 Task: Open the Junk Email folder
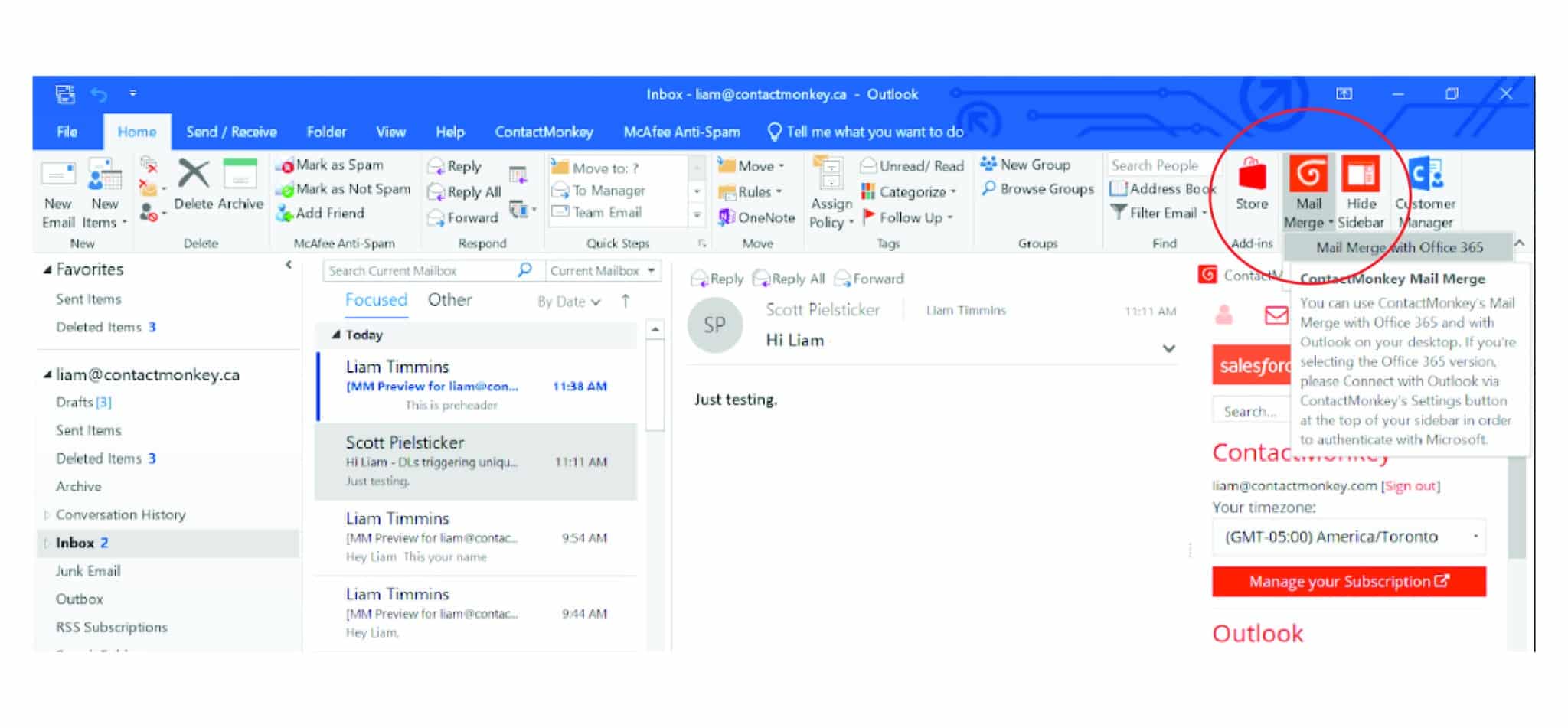coord(88,571)
